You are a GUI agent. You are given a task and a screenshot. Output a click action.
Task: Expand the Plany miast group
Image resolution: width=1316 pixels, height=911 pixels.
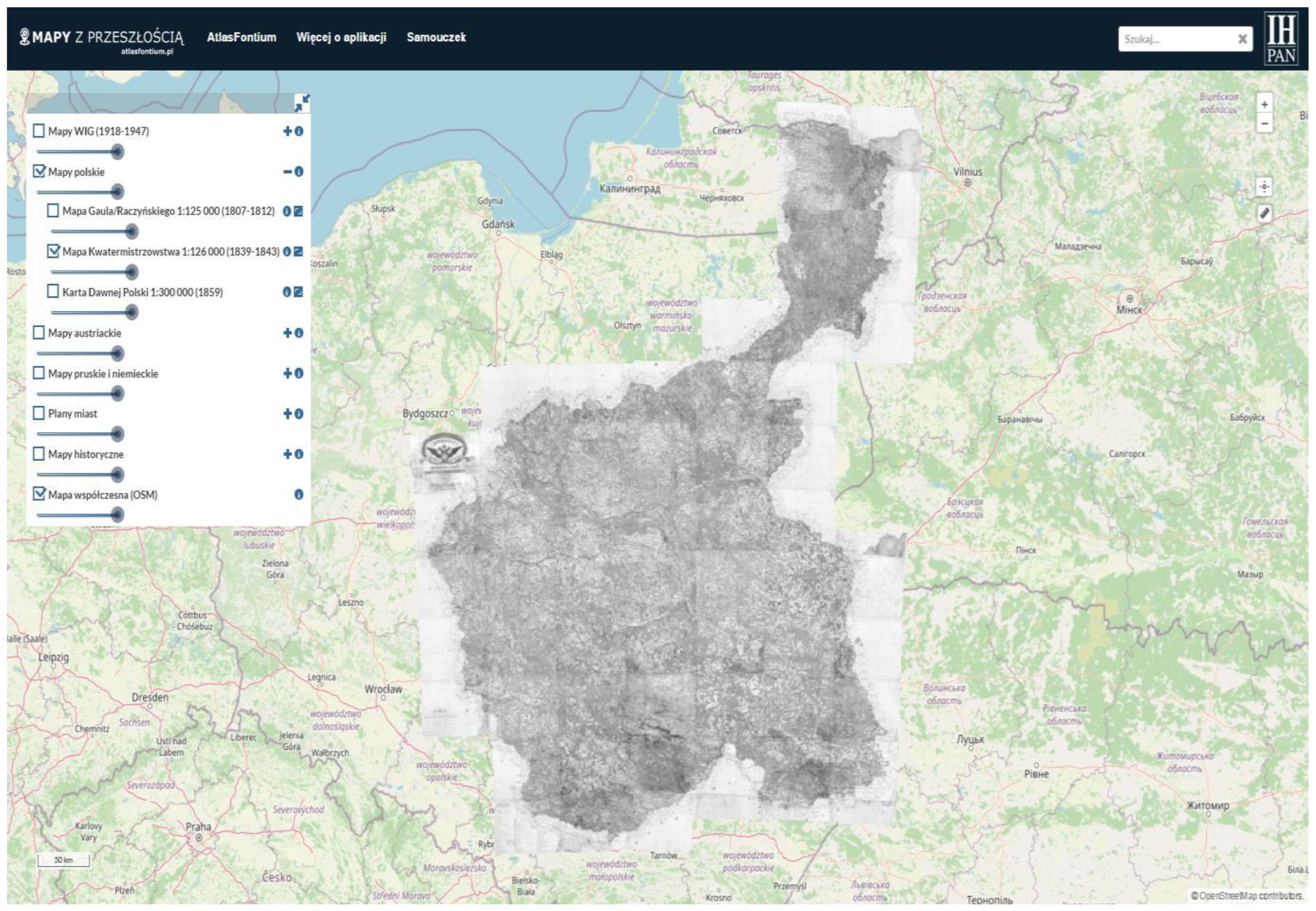click(x=288, y=414)
